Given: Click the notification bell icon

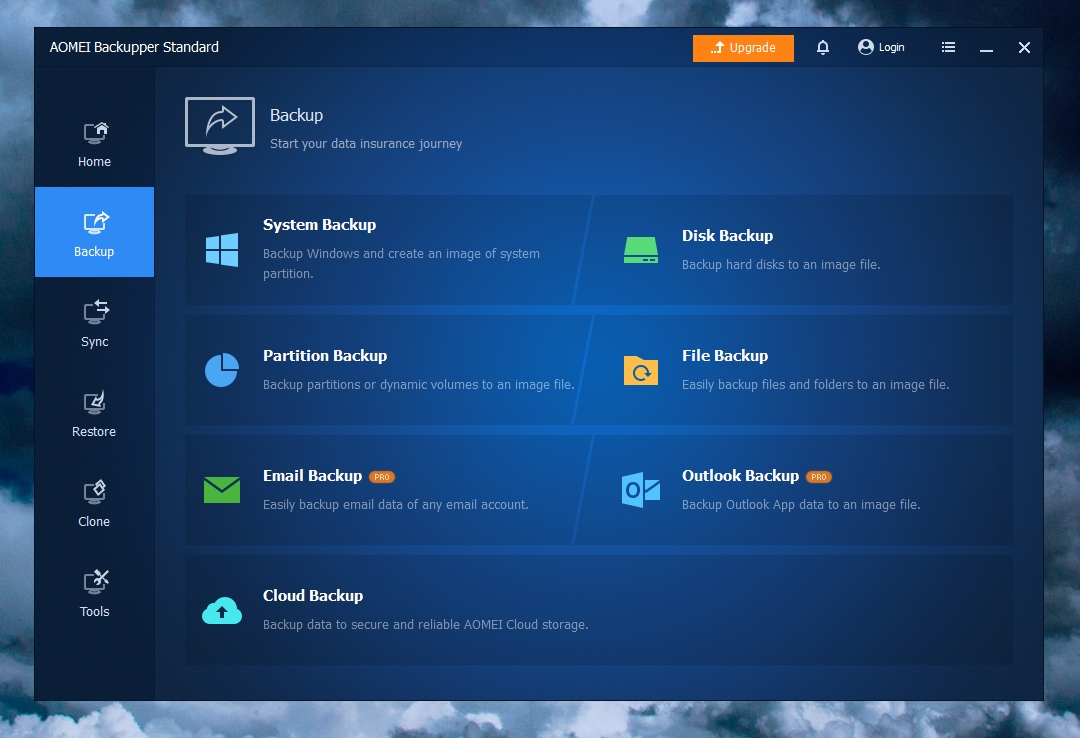Looking at the screenshot, I should (x=822, y=48).
